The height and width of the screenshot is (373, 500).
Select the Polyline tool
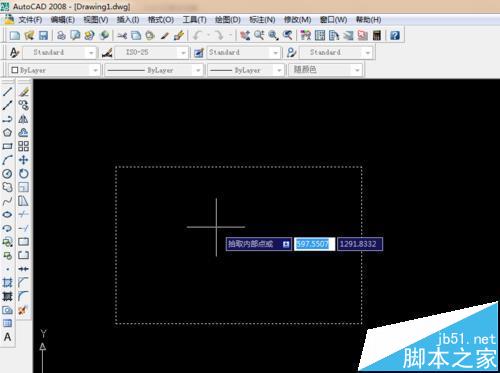[x=7, y=119]
